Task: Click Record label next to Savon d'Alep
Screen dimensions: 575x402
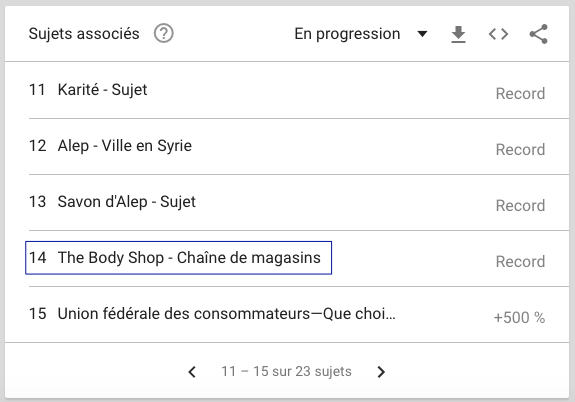Action: coord(520,206)
